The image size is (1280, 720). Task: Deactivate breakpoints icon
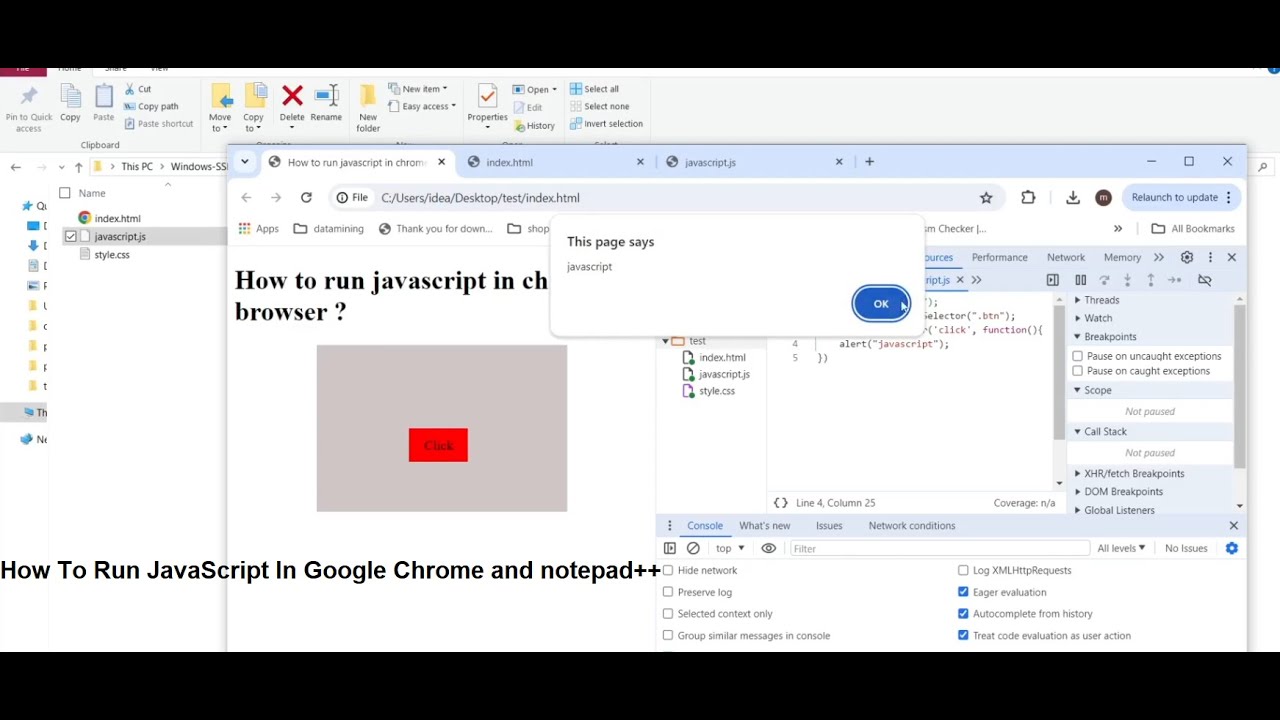click(1205, 280)
